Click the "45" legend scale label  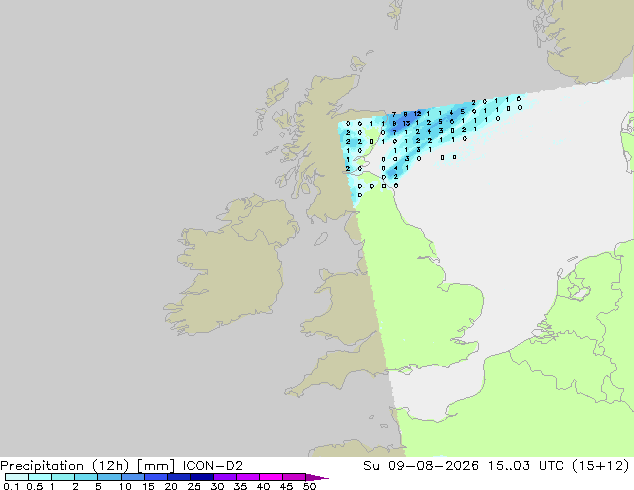(286, 486)
